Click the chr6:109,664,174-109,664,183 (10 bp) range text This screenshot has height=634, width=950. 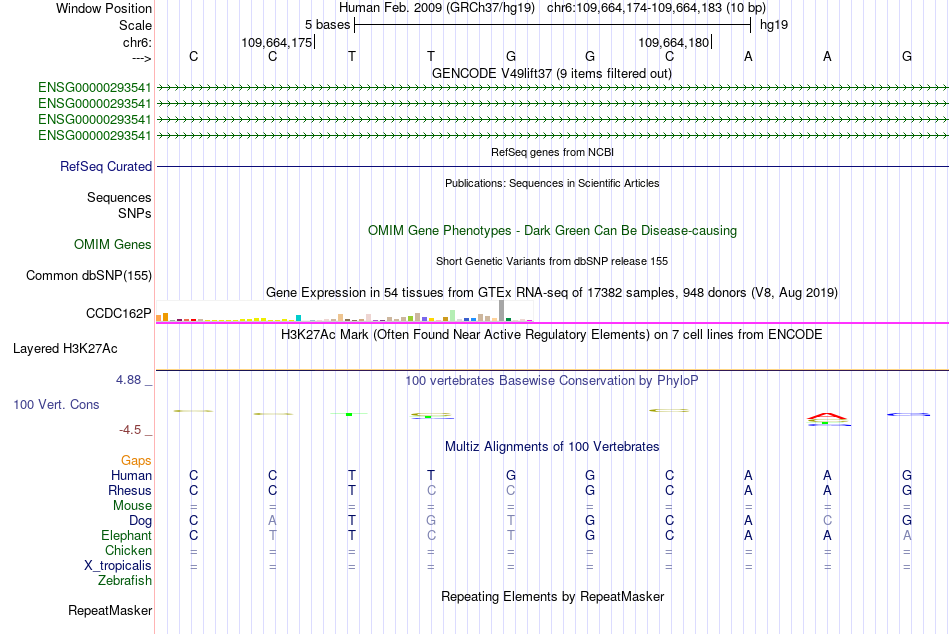point(656,8)
